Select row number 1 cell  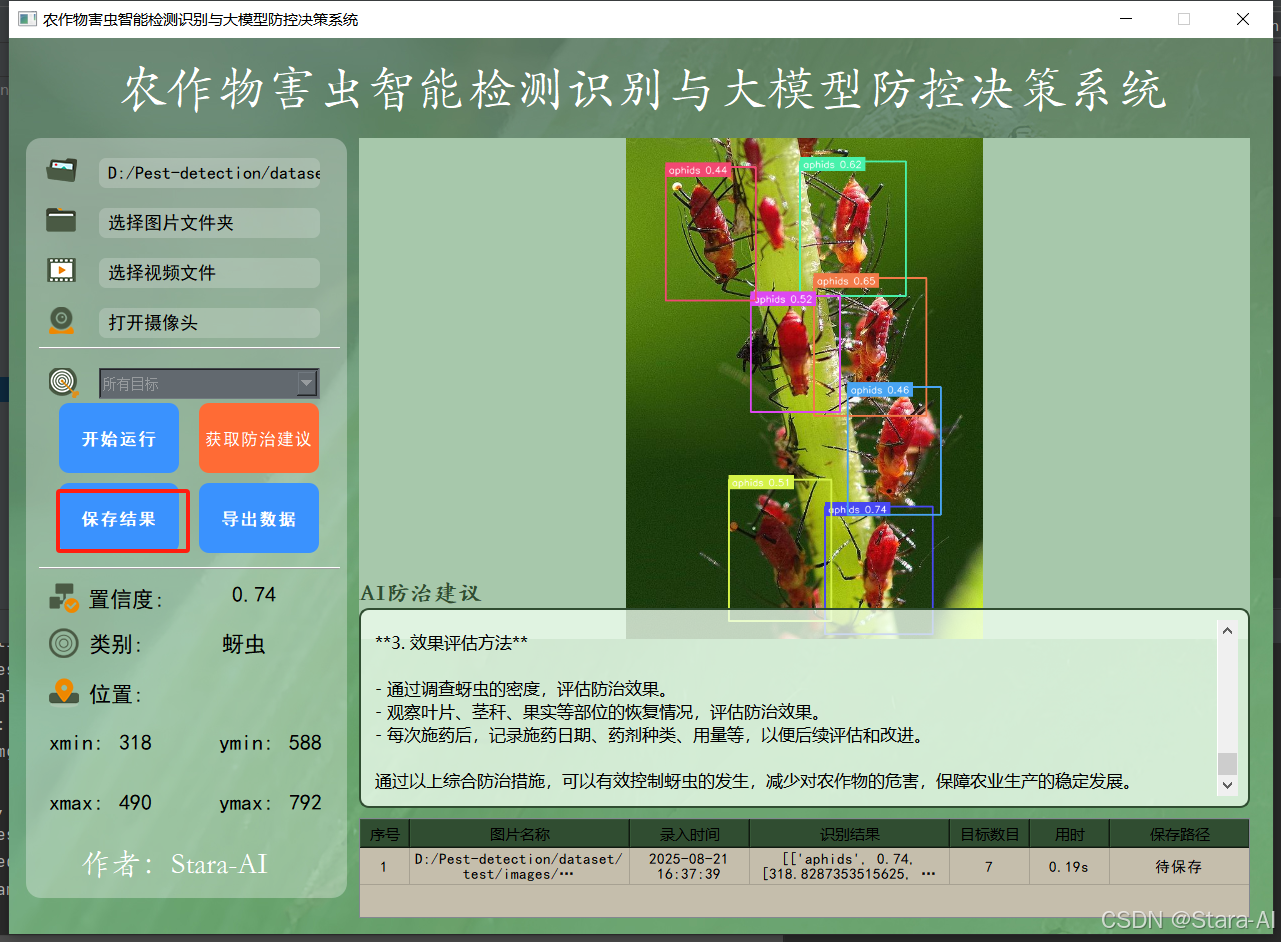[x=385, y=866]
